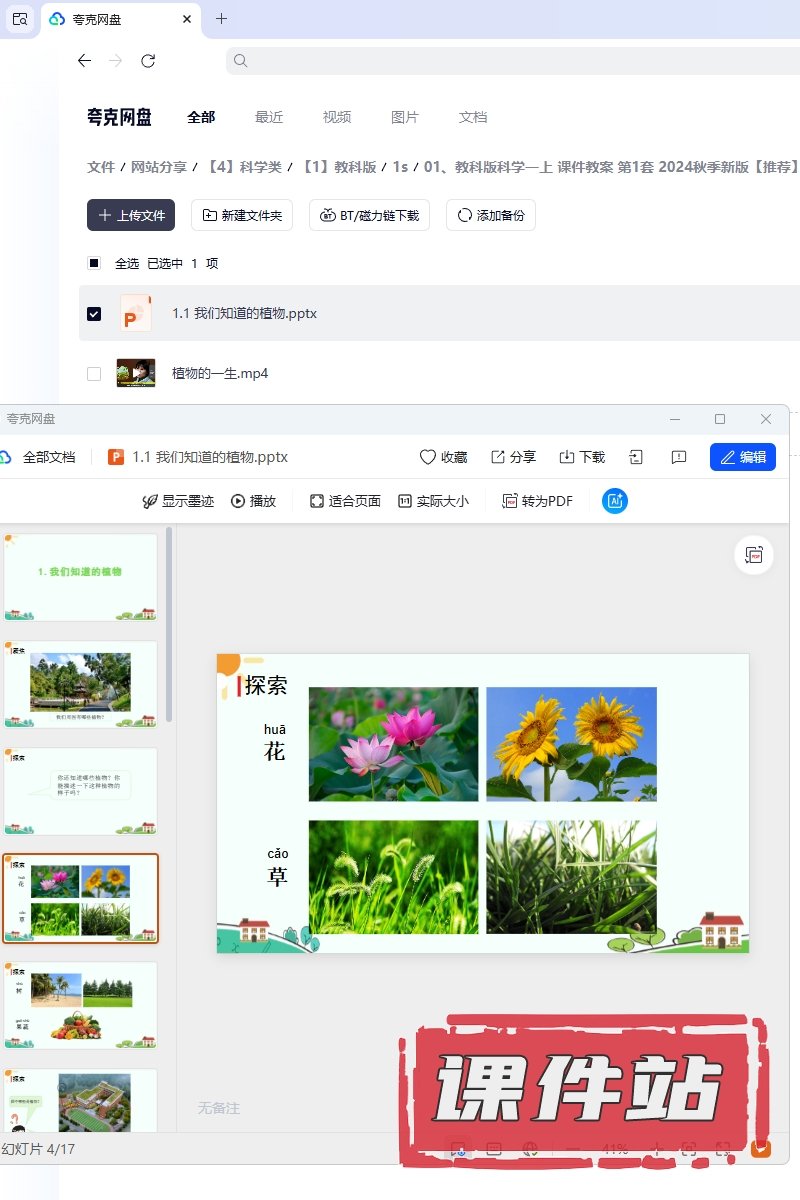Uncheck the 1.1 我们知道的植物.pptx checkbox
The image size is (800, 1200).
pos(94,314)
